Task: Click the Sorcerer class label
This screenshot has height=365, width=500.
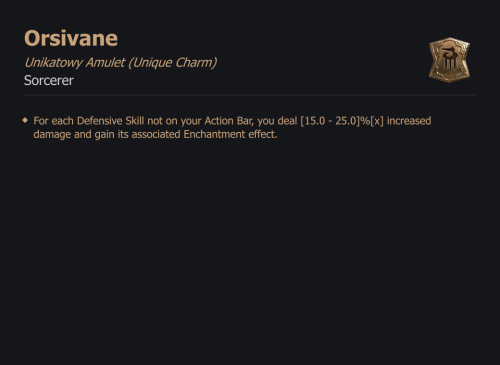Action: tap(49, 80)
